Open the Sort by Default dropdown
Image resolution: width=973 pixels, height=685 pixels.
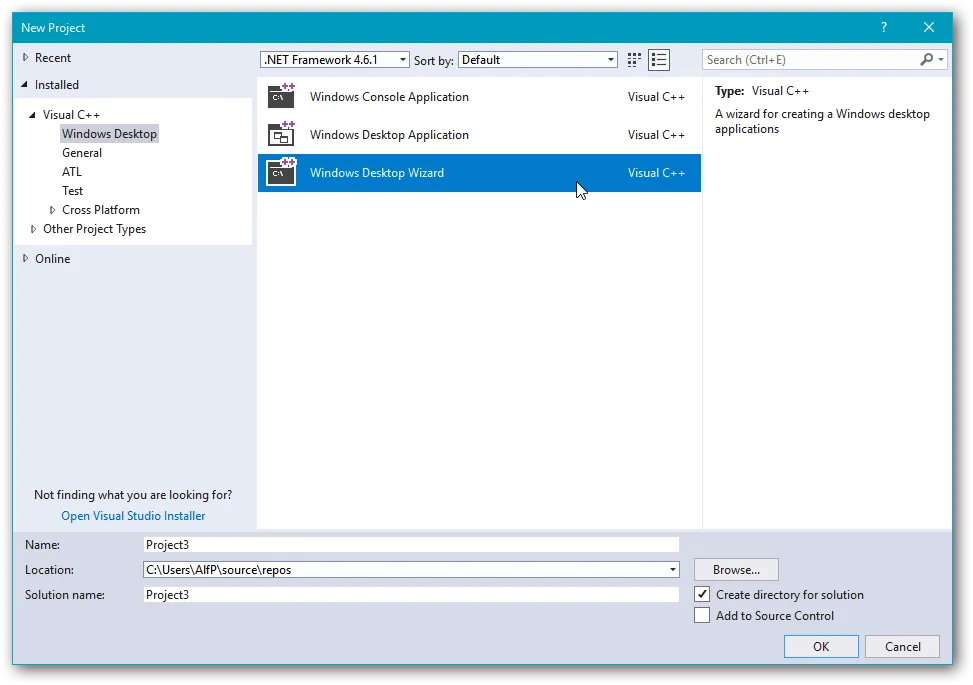pyautogui.click(x=537, y=60)
